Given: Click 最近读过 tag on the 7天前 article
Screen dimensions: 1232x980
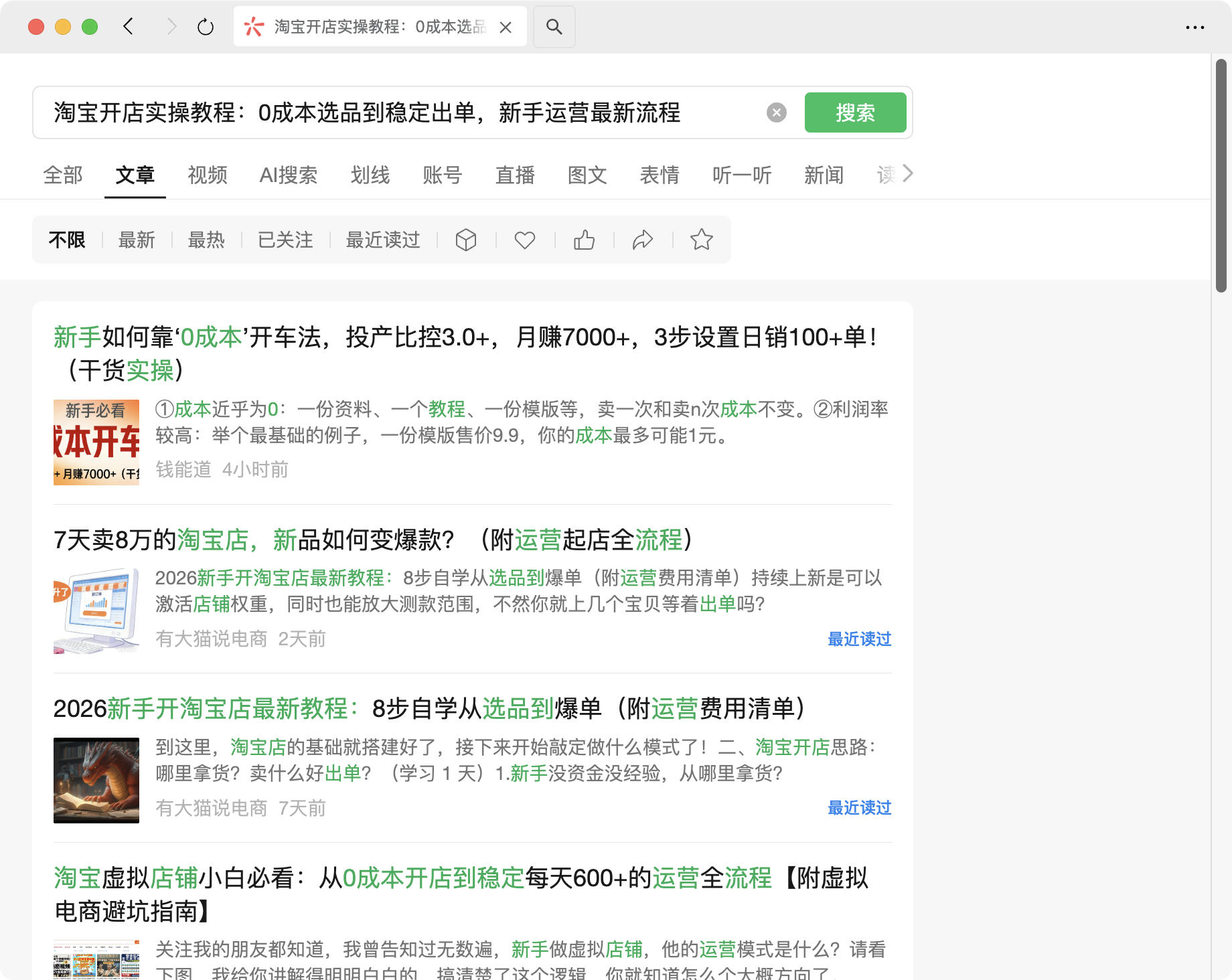Looking at the screenshot, I should tap(860, 808).
